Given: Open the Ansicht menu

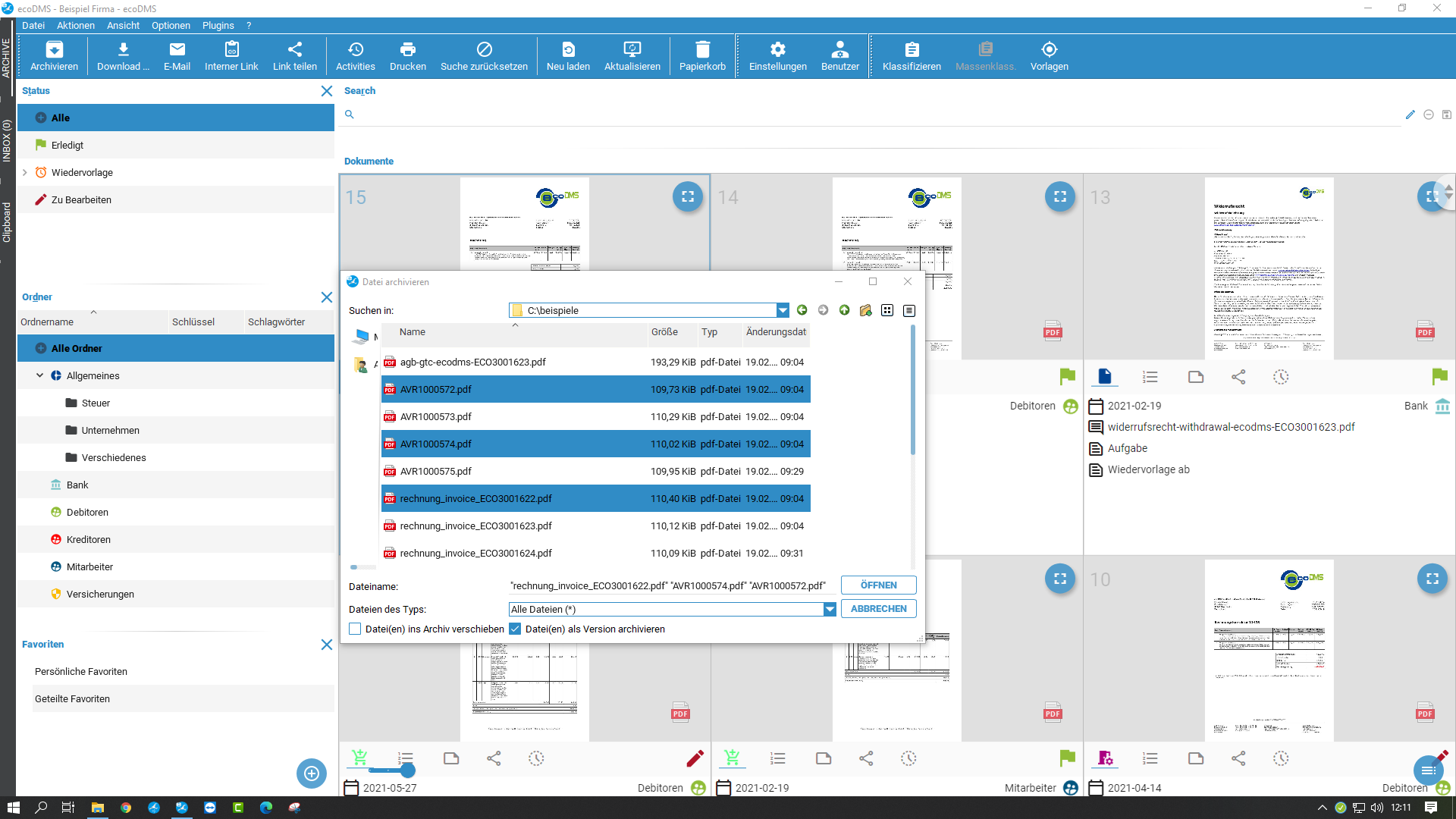Looking at the screenshot, I should coord(123,25).
